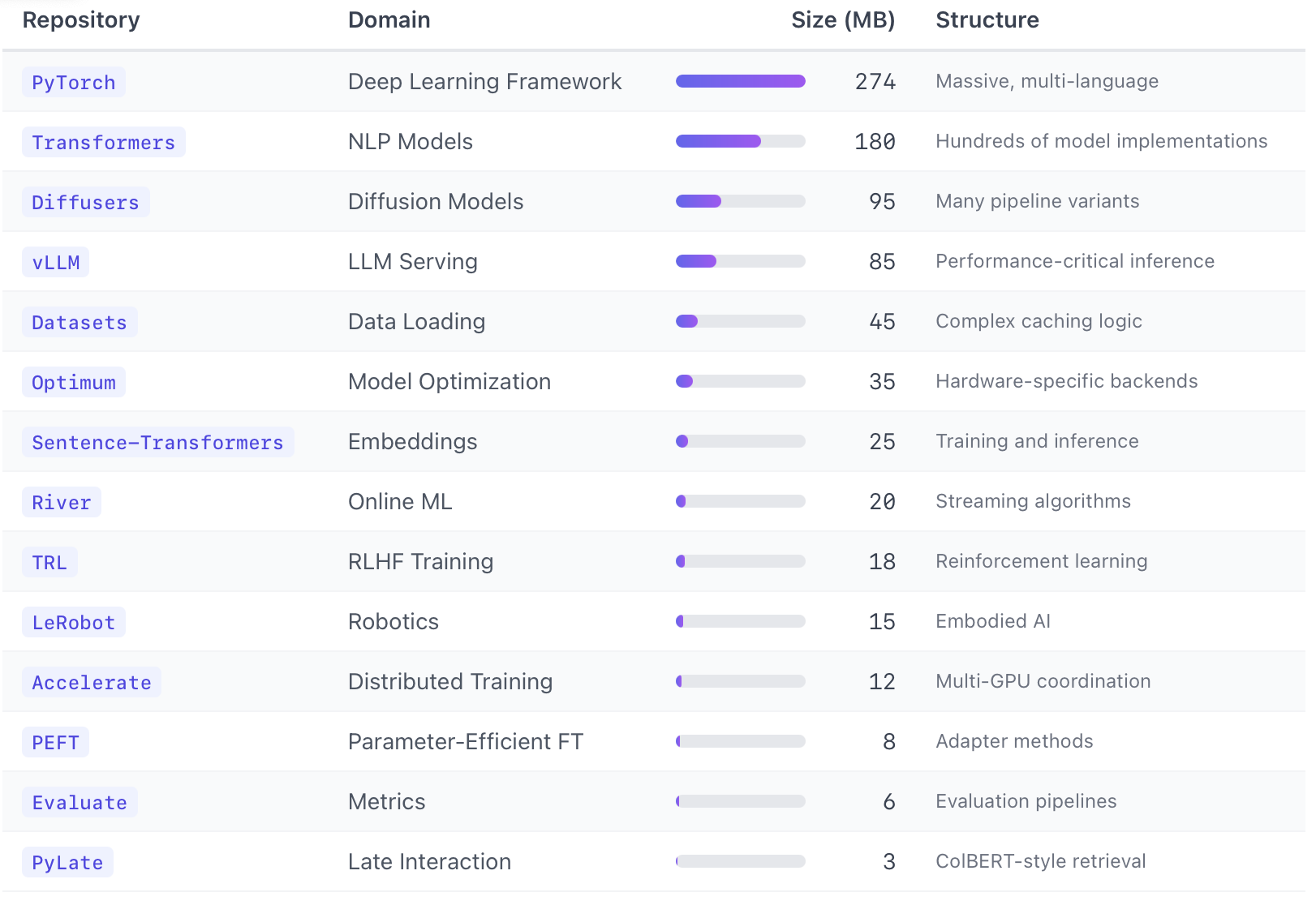
Task: Select the 'Embeddings' domain cell
Action: pyautogui.click(x=413, y=442)
